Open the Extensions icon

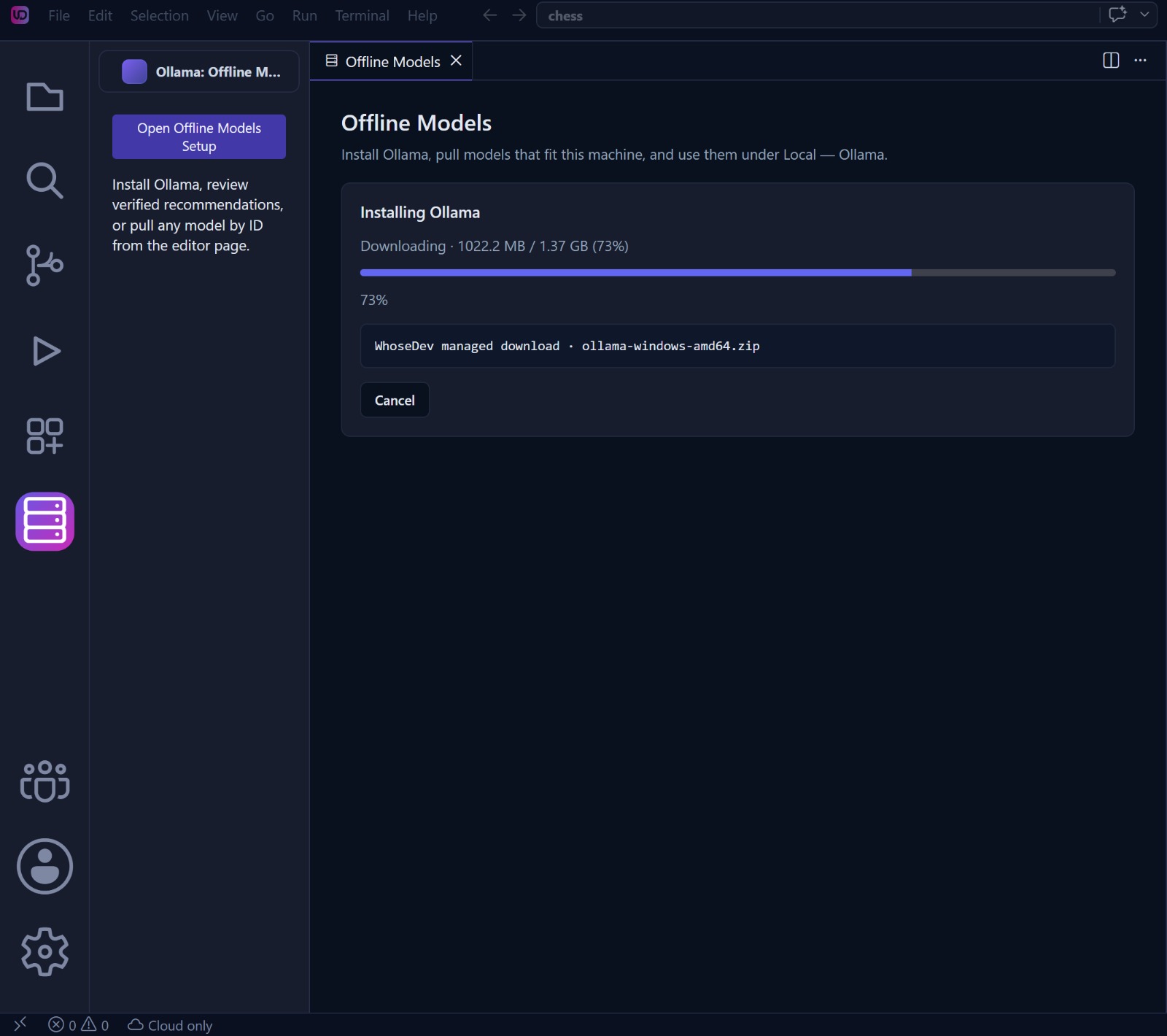[44, 436]
